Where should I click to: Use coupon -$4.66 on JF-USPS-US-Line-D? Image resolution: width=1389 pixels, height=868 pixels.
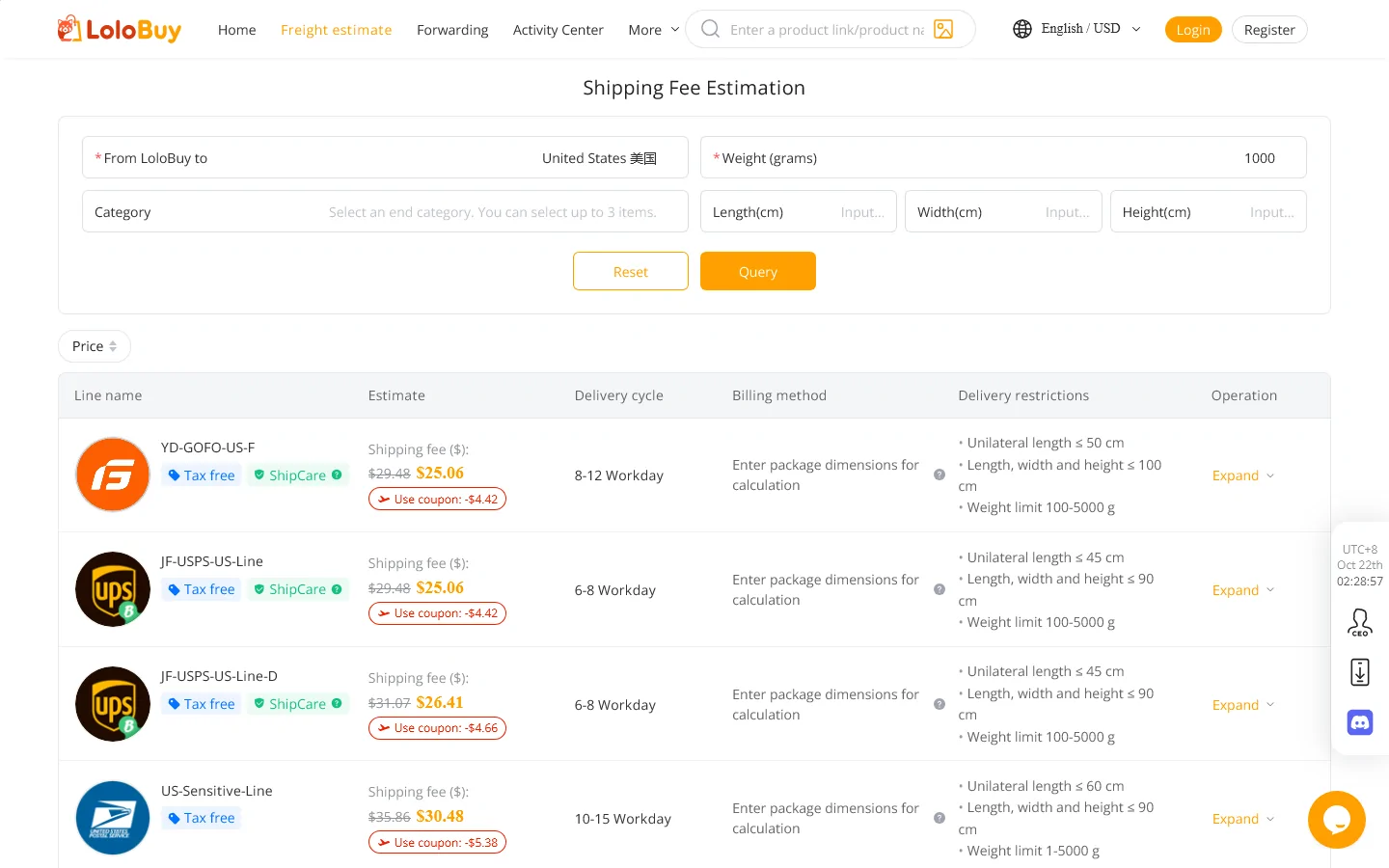(437, 728)
